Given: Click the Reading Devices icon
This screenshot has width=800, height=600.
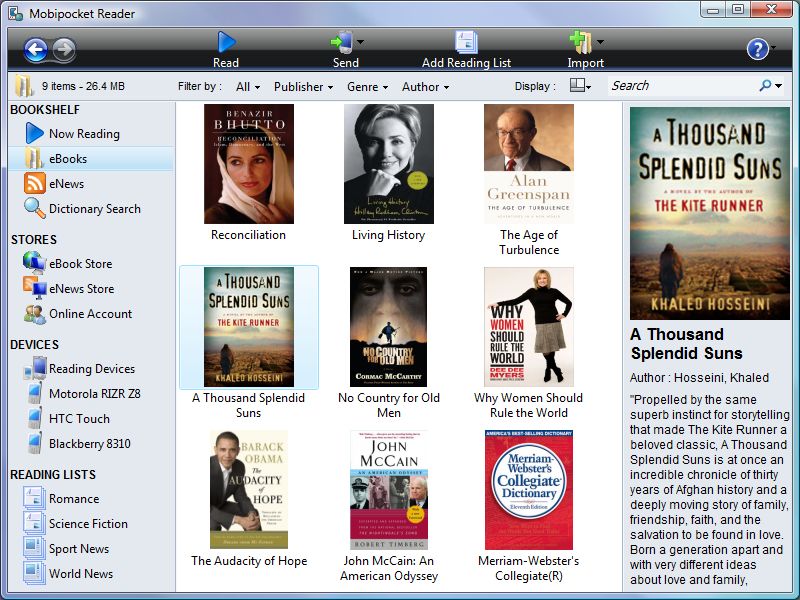Looking at the screenshot, I should coord(35,368).
